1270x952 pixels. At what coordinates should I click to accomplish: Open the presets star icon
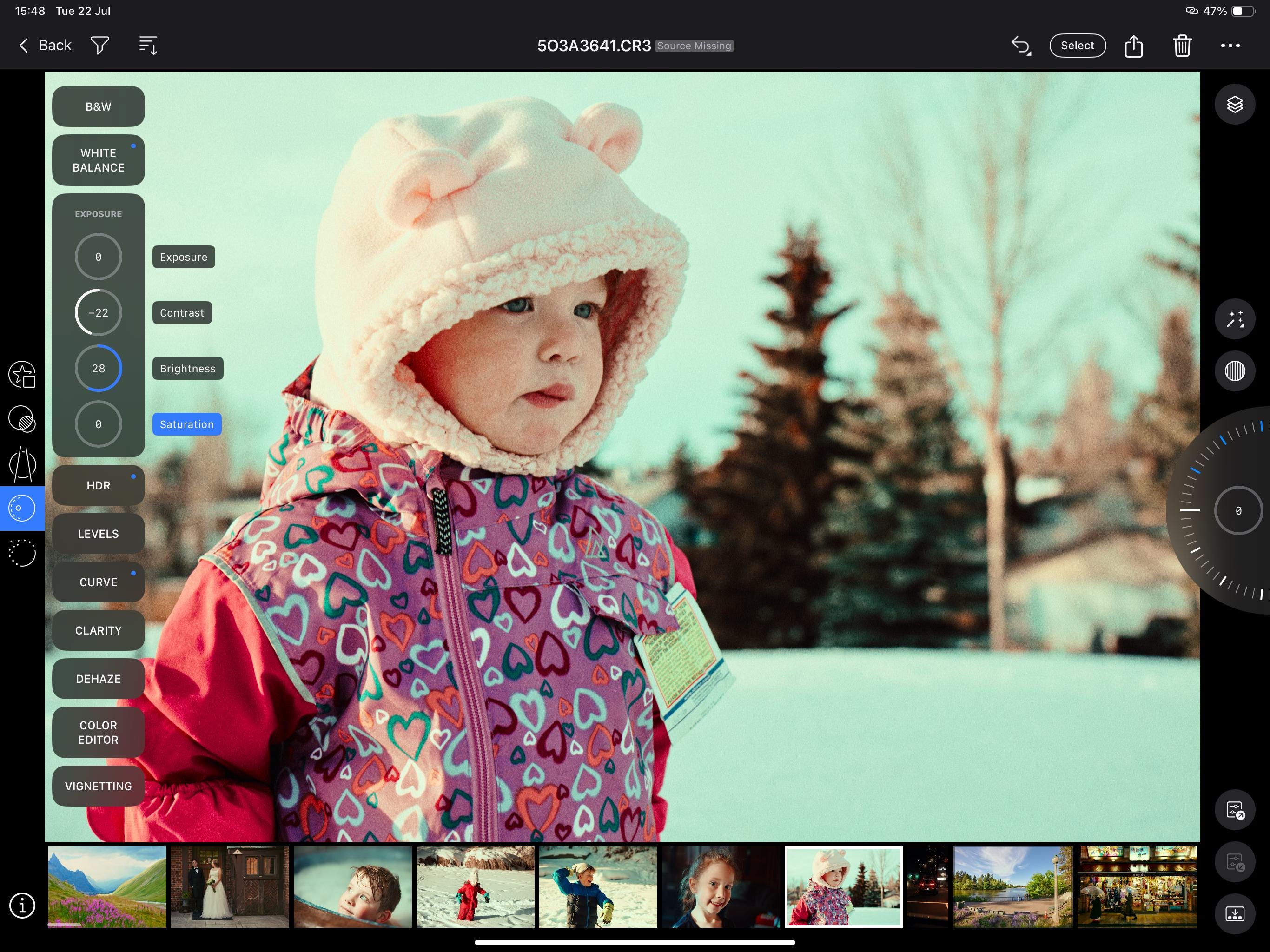tap(22, 374)
